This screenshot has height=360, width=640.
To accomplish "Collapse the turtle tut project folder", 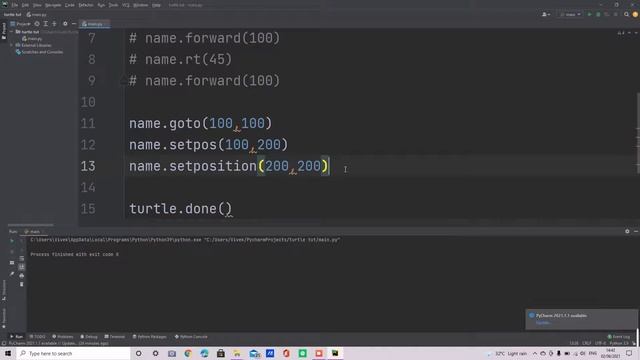I will pos(12,31).
